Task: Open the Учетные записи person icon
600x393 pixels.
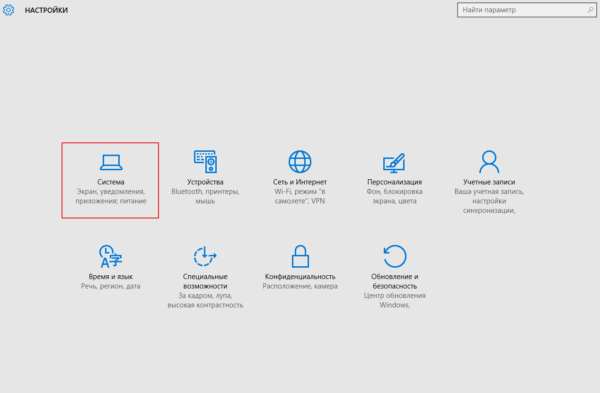Action: (x=489, y=161)
